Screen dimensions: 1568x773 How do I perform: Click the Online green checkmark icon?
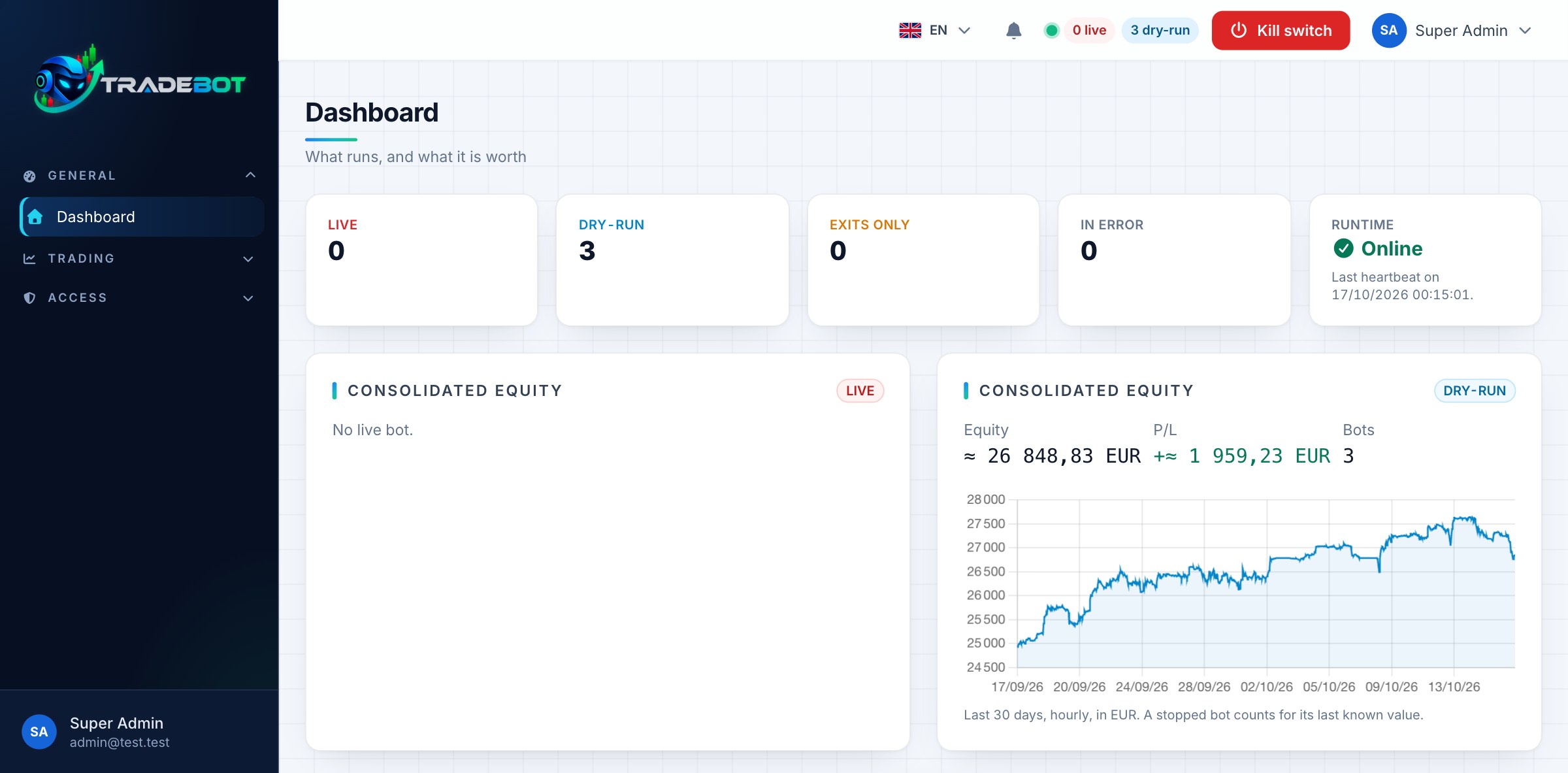[1343, 248]
